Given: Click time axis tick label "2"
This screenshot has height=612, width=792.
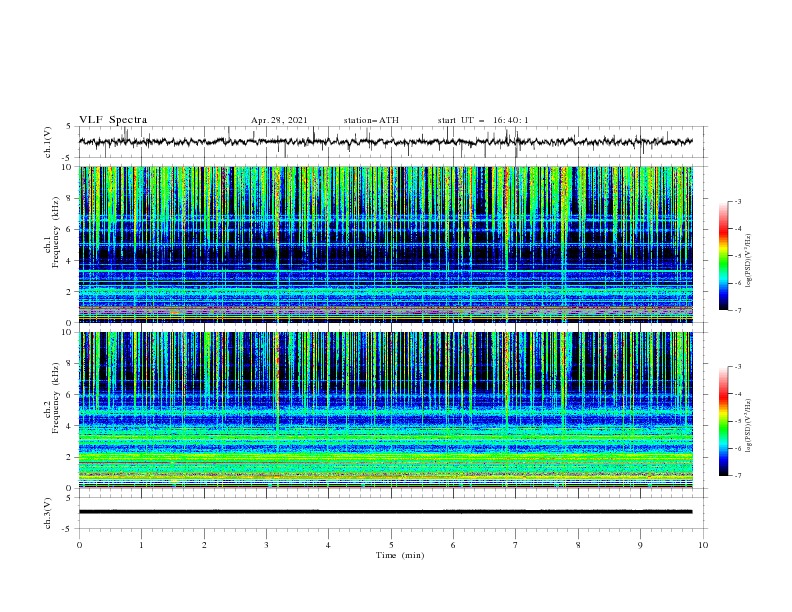Looking at the screenshot, I should click(x=204, y=545).
